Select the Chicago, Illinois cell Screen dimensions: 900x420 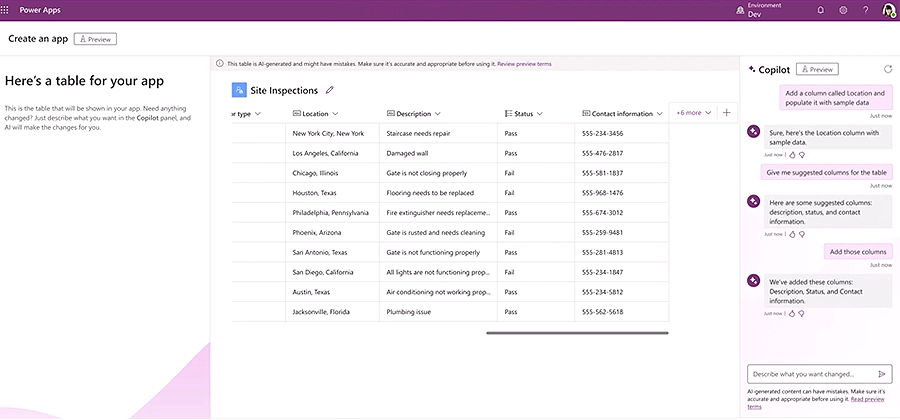tap(332, 173)
